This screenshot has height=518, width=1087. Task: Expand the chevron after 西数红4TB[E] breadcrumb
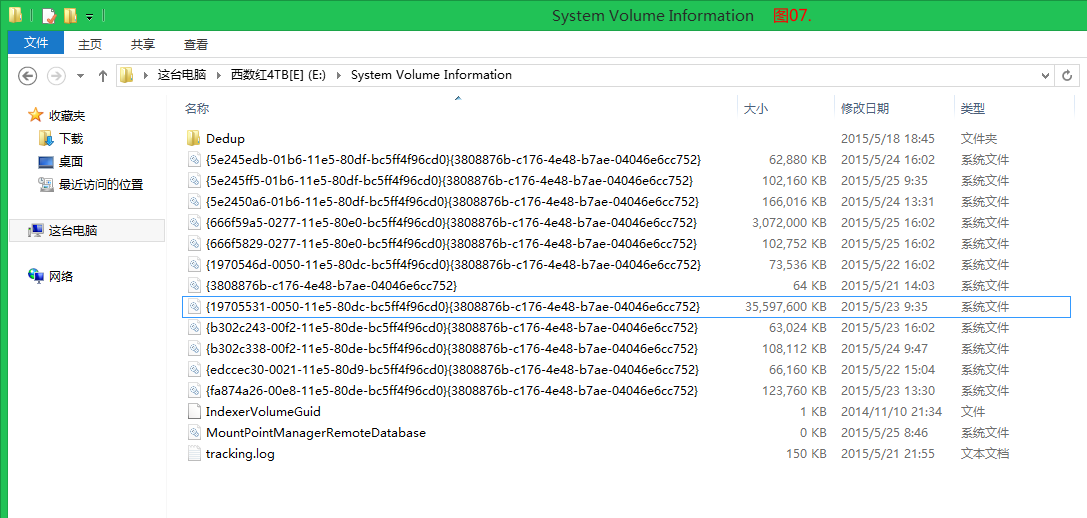[x=338, y=75]
